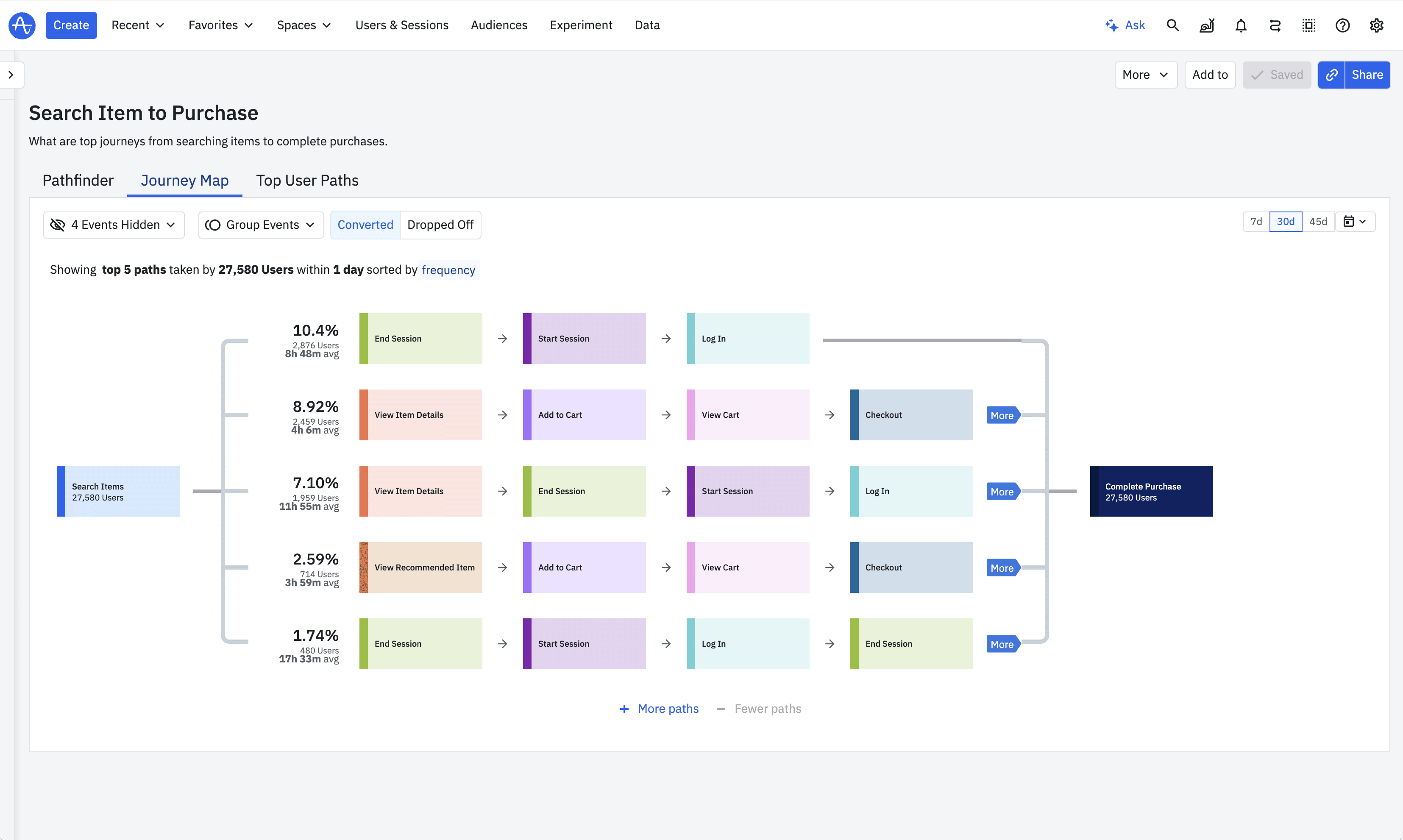The height and width of the screenshot is (840, 1403).
Task: Change sort order via frequency dropdown
Action: [448, 270]
